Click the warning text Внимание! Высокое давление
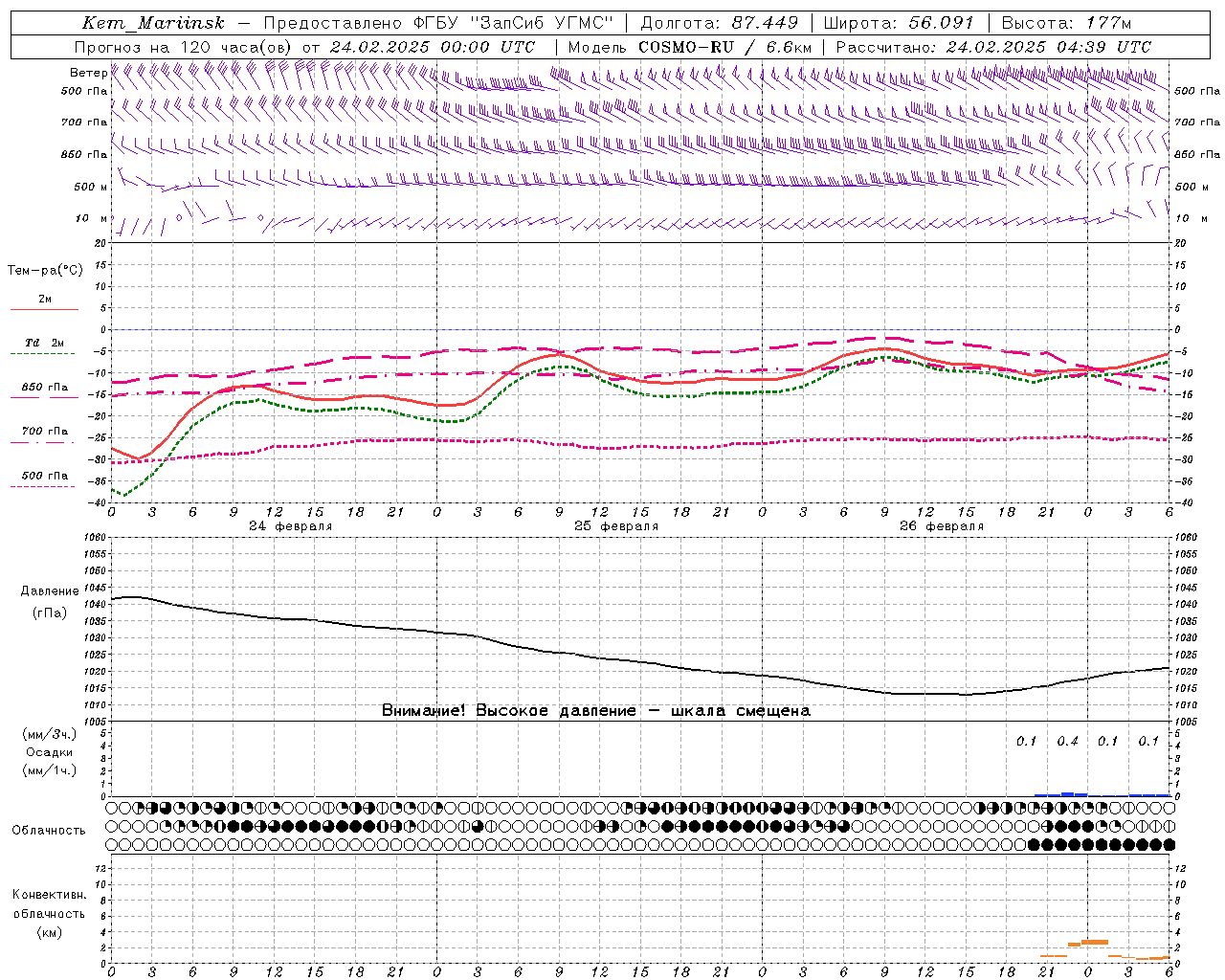1225x980 pixels. click(509, 710)
